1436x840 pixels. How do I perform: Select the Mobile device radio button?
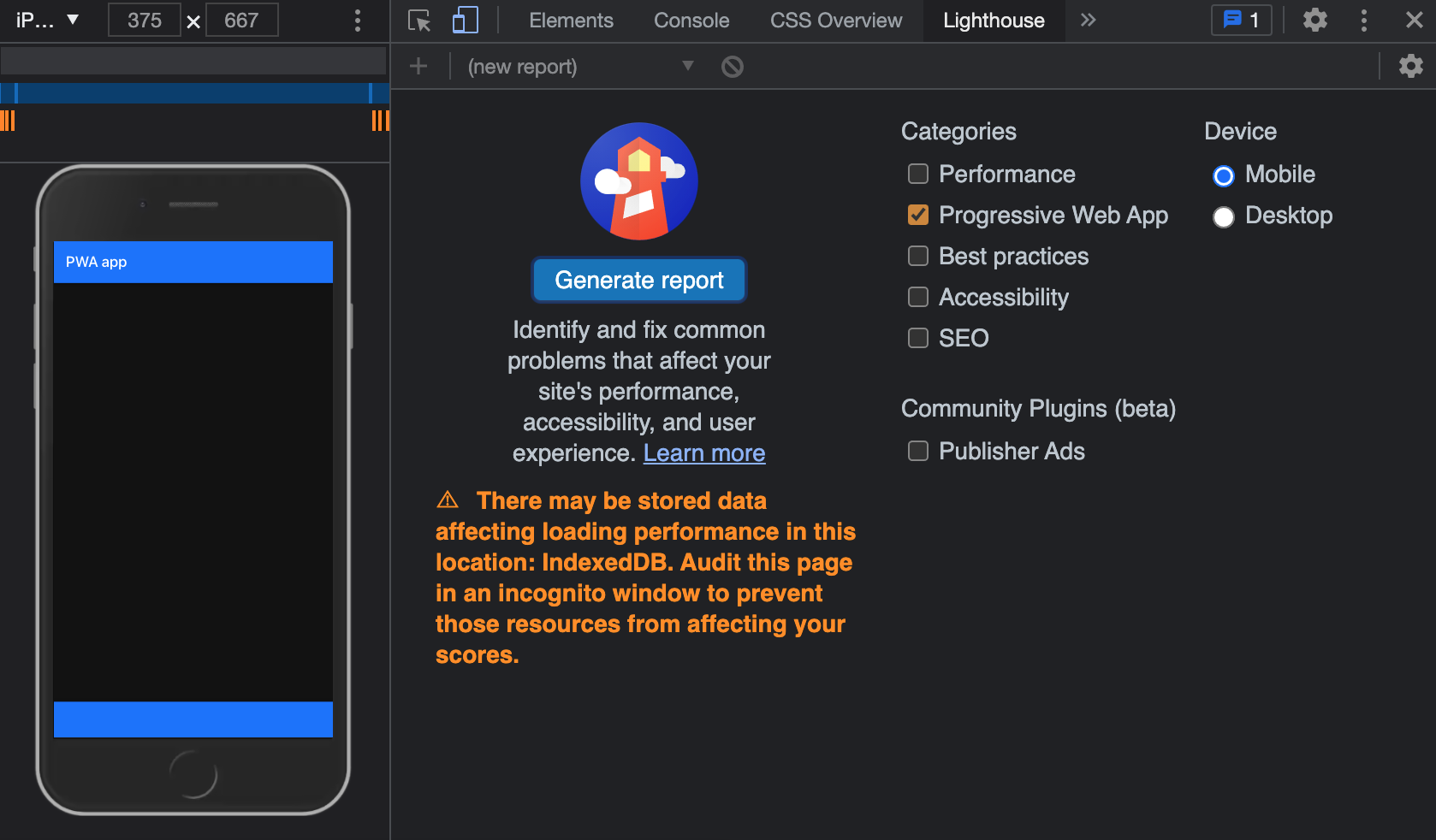tap(1224, 176)
